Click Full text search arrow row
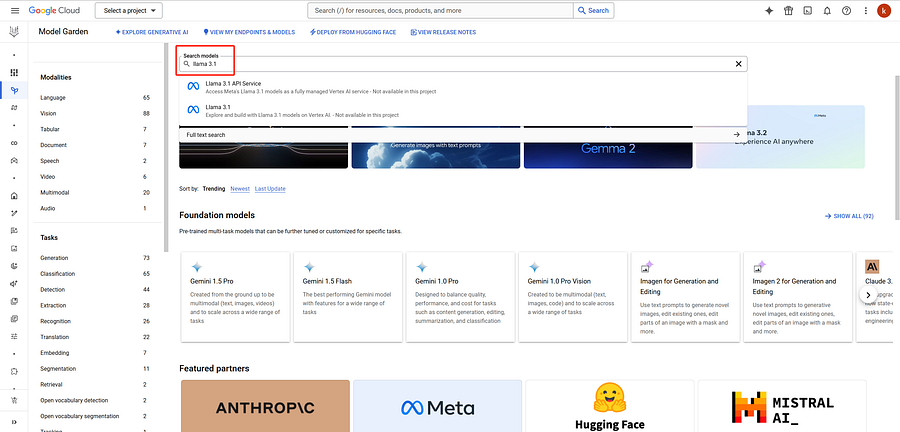The width and height of the screenshot is (900, 432). 463,135
